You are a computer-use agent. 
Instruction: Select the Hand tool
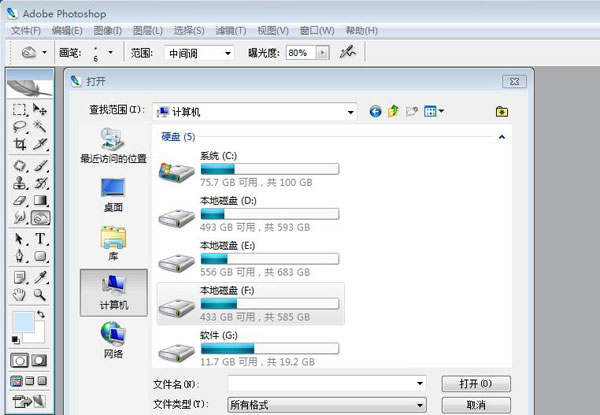(20, 295)
